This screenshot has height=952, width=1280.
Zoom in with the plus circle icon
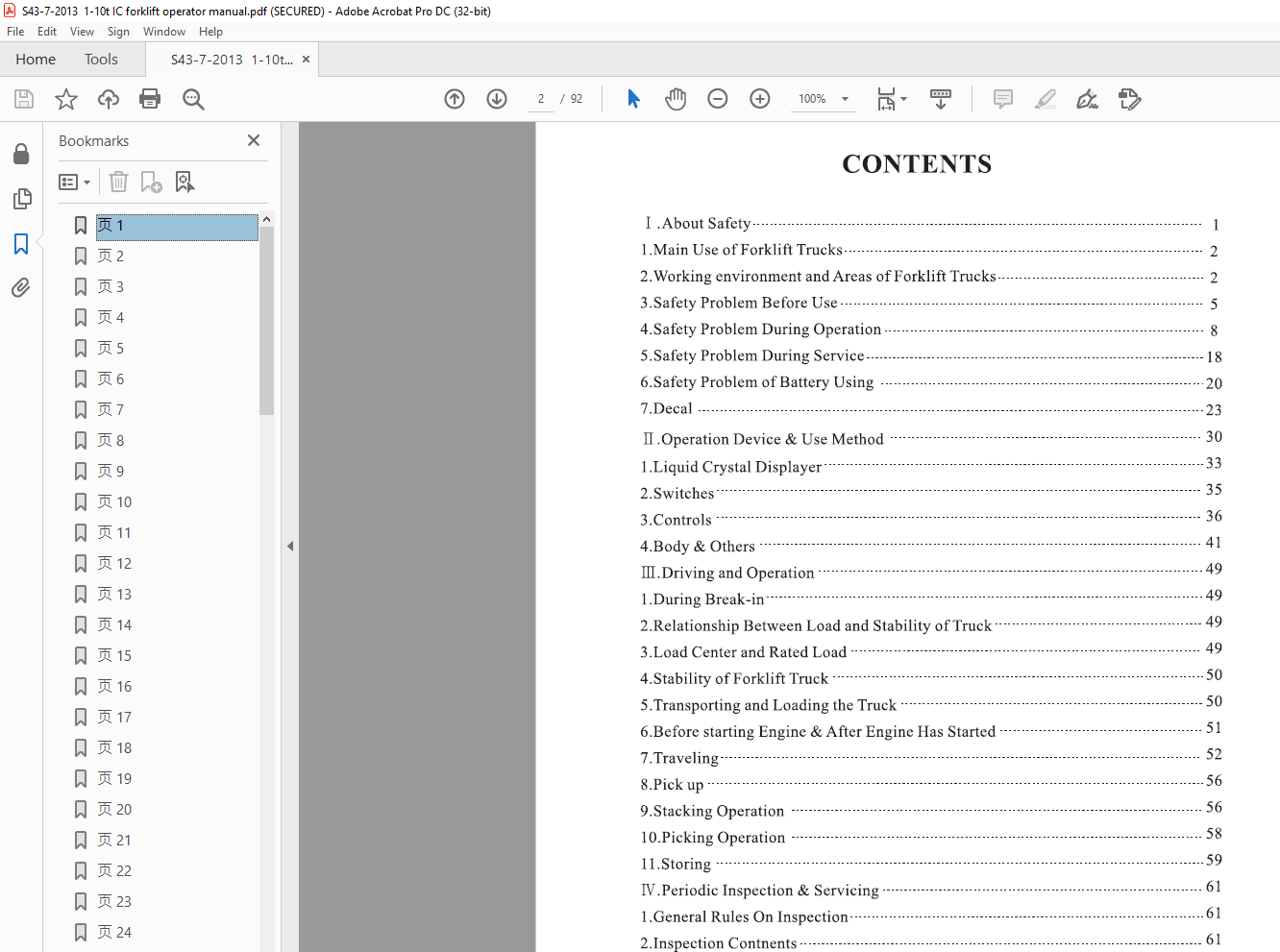(x=760, y=99)
